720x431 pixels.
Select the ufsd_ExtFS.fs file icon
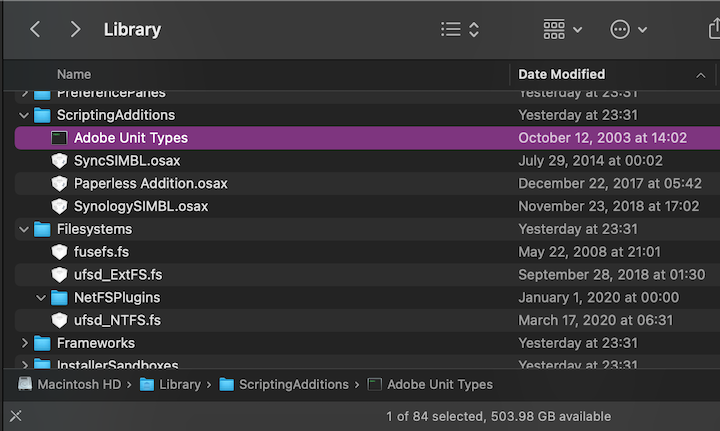59,275
